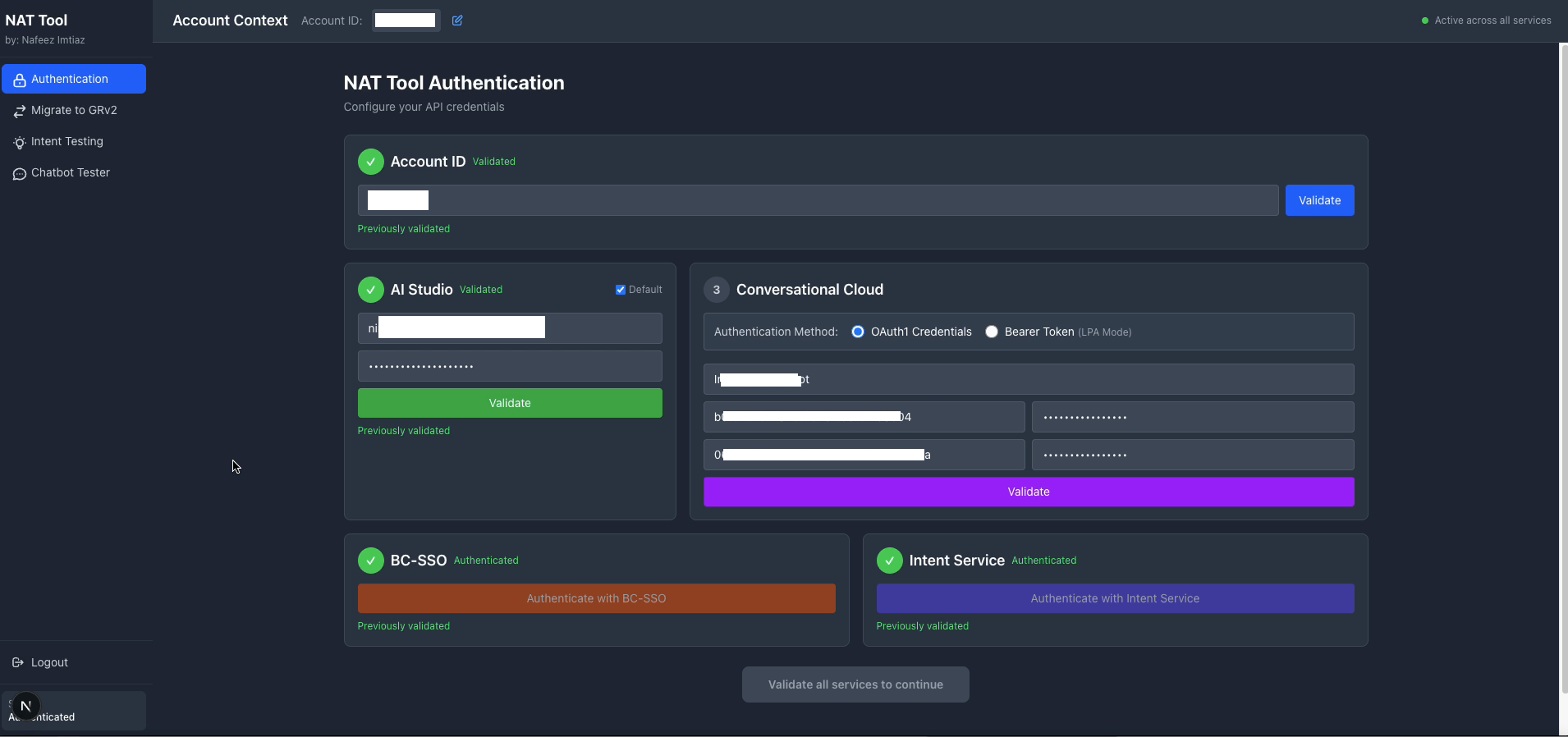
Task: Click the Conversational Cloud heading
Action: pos(810,290)
